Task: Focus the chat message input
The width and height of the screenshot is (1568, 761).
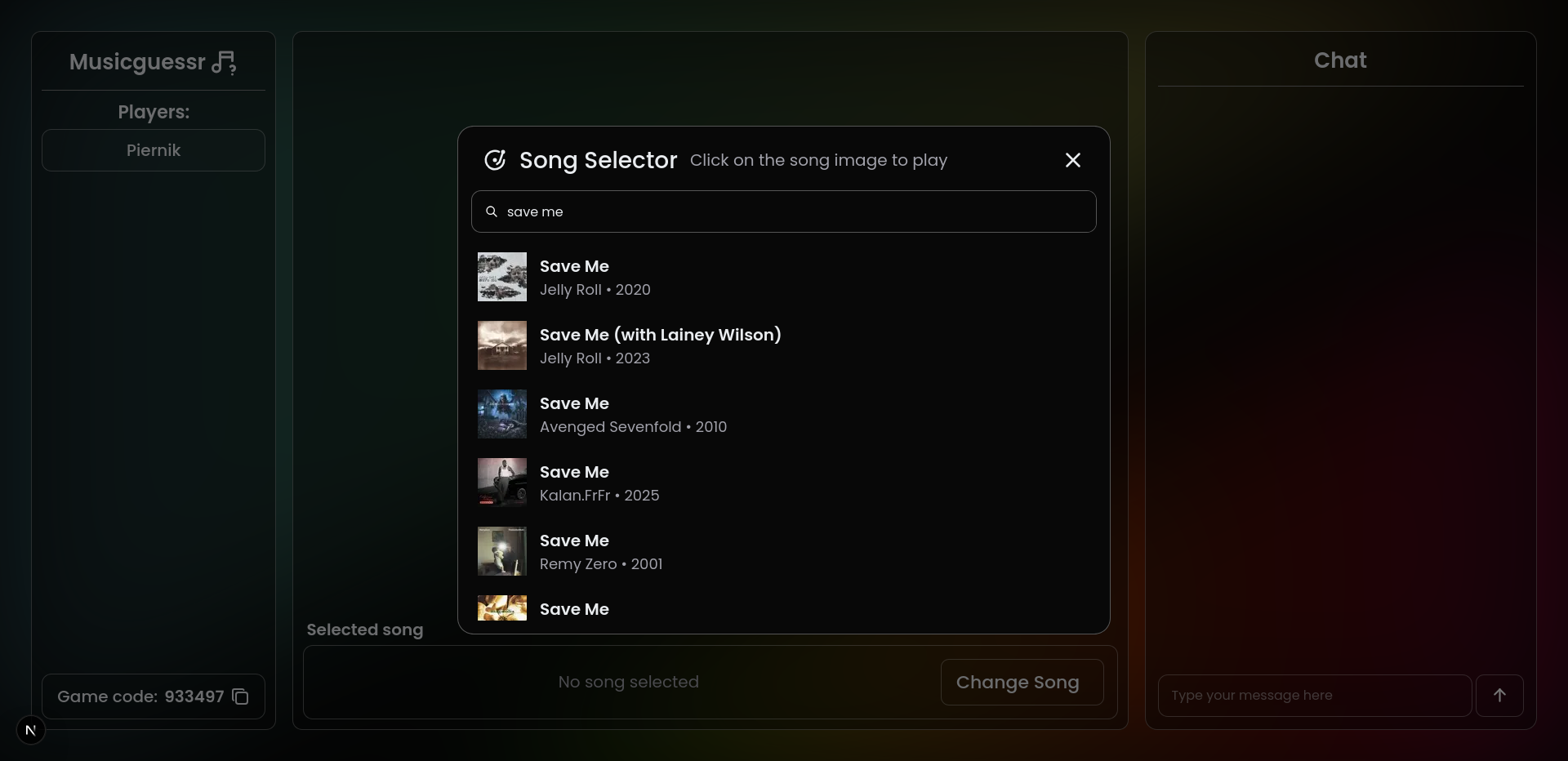Action: pyautogui.click(x=1315, y=696)
